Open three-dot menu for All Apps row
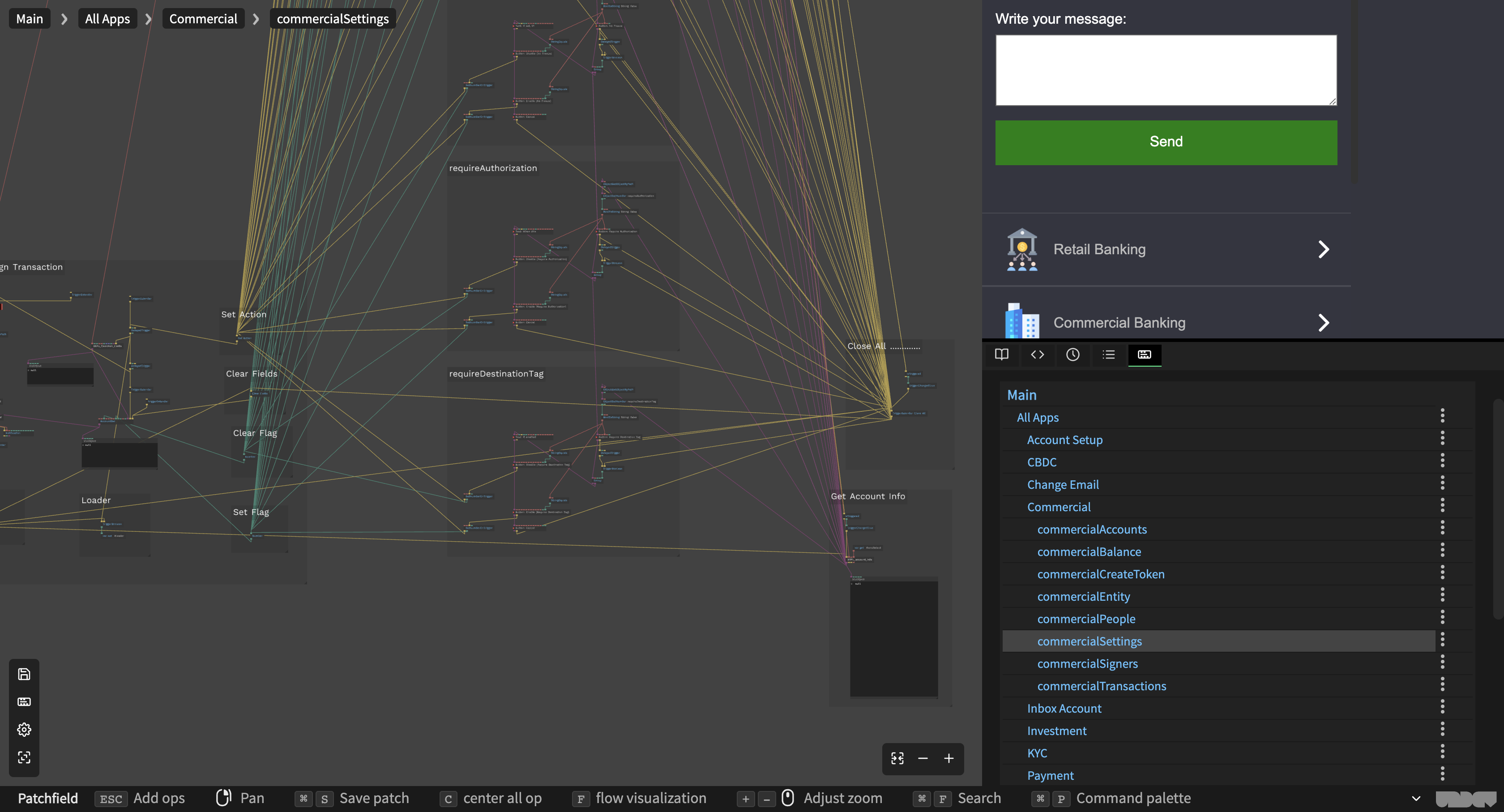 (1442, 416)
